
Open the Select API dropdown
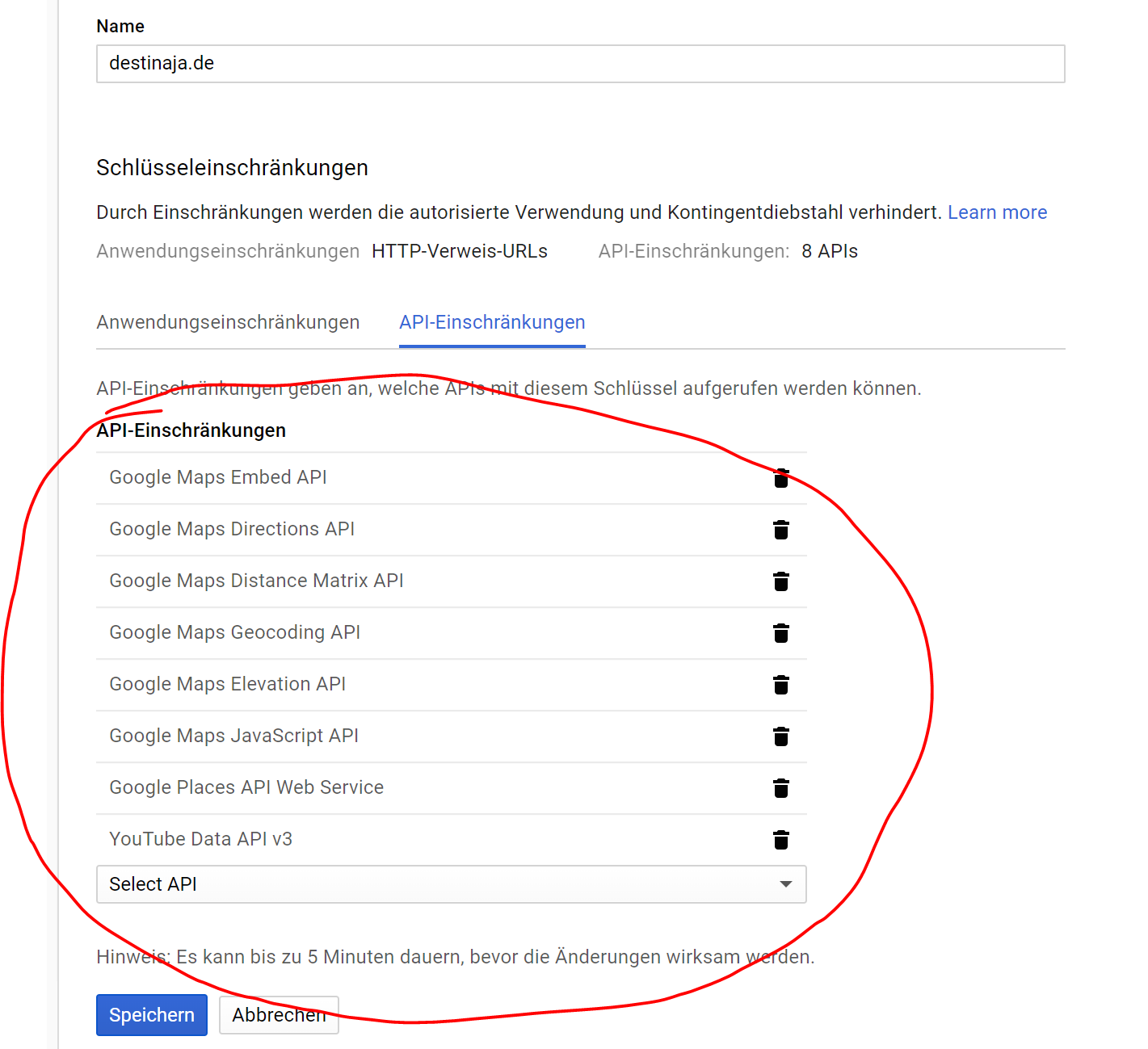tap(436, 884)
